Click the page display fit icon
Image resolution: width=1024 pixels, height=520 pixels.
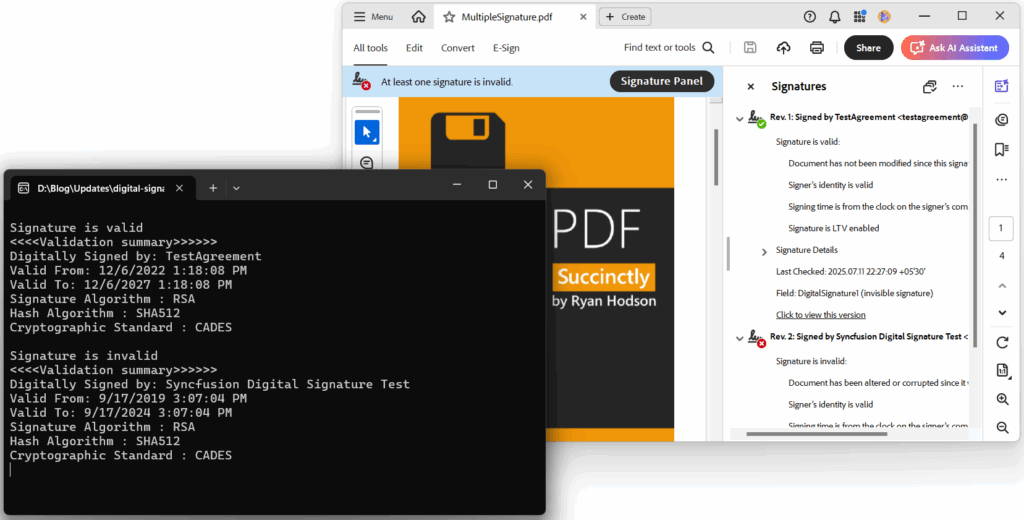[1002, 370]
